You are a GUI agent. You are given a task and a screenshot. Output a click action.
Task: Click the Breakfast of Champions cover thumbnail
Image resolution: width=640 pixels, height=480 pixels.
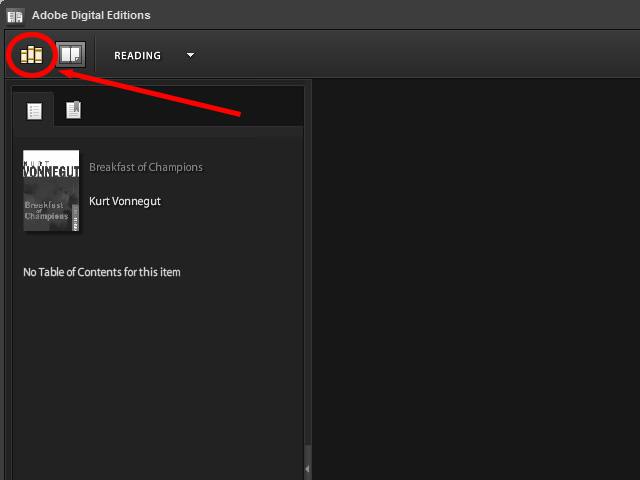pos(51,191)
